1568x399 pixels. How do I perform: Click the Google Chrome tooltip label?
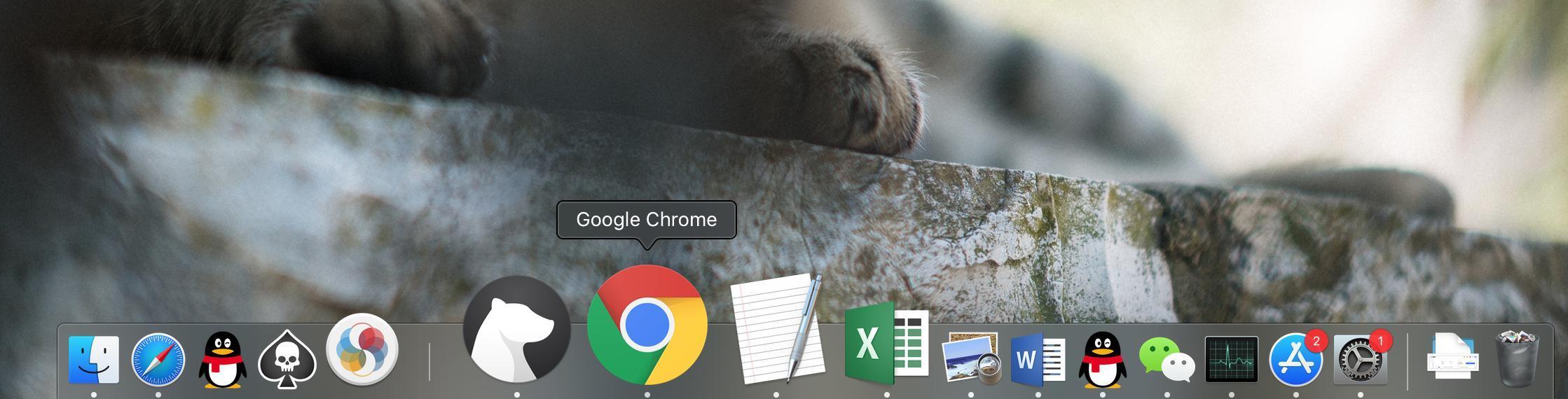(x=646, y=220)
